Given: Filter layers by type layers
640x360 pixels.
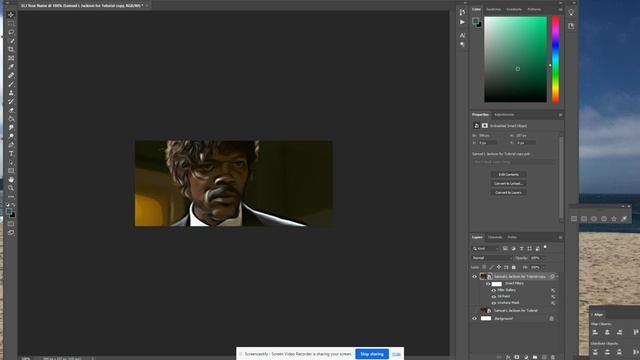Looking at the screenshot, I should pyautogui.click(x=522, y=248).
